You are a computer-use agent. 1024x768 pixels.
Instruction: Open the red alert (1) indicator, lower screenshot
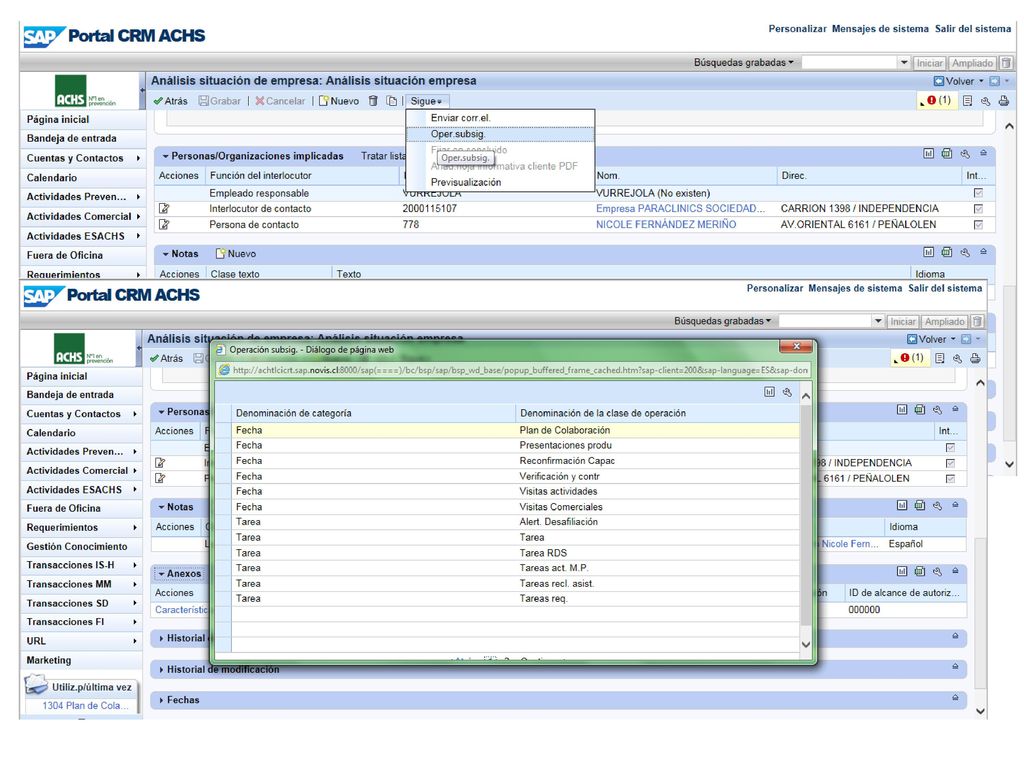[910, 358]
